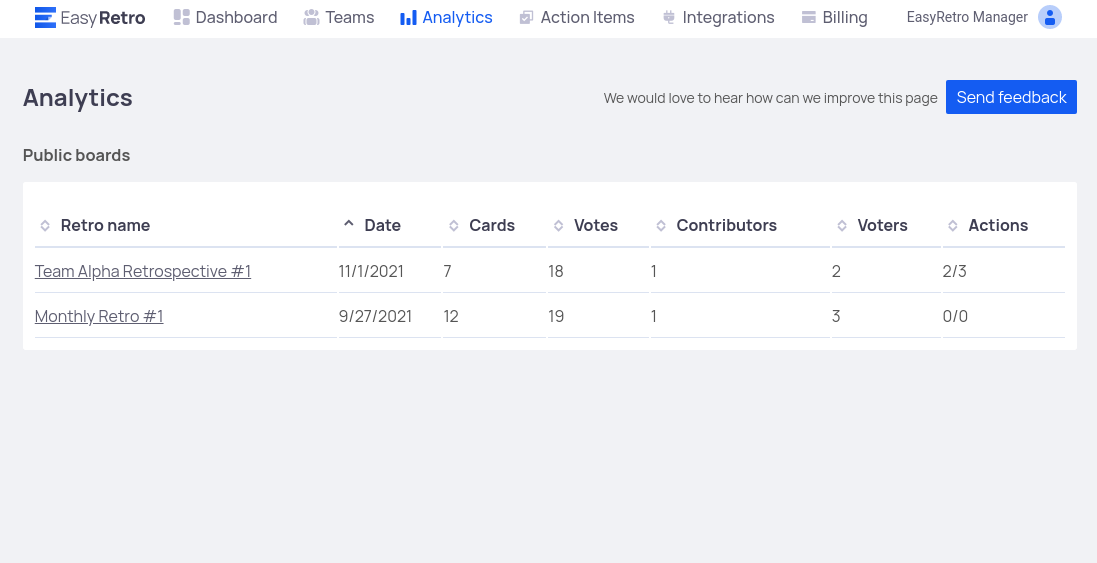Click the Analytics bar chart icon

(408, 17)
